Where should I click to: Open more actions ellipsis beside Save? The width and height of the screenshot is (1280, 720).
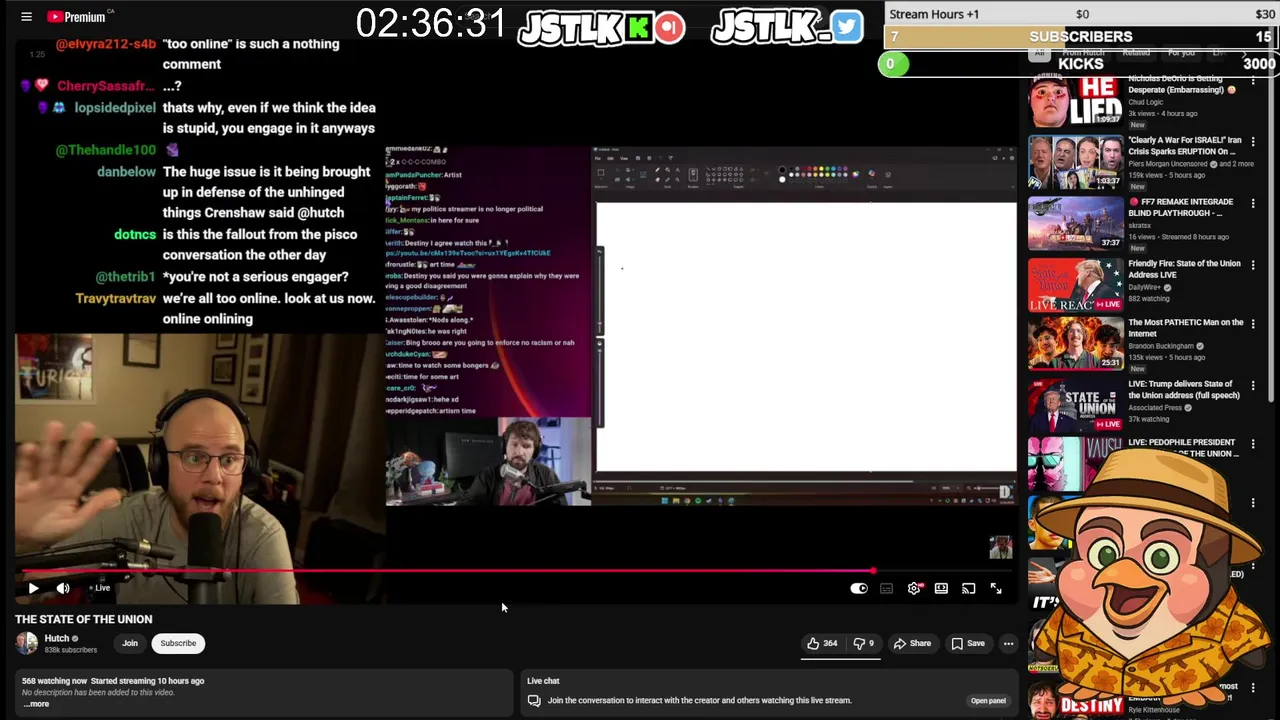pos(1008,643)
